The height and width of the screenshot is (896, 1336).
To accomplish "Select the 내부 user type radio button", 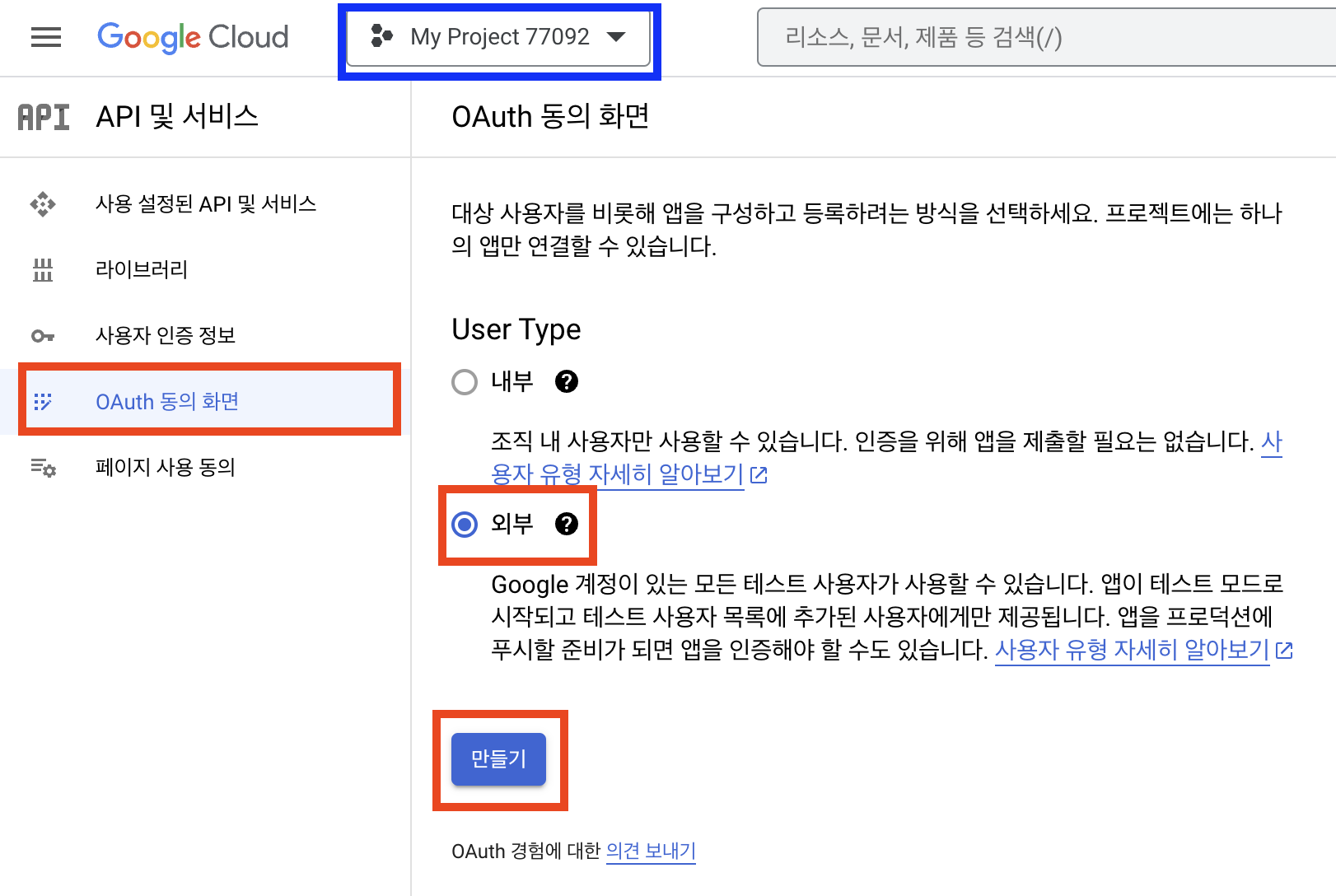I will click(465, 381).
